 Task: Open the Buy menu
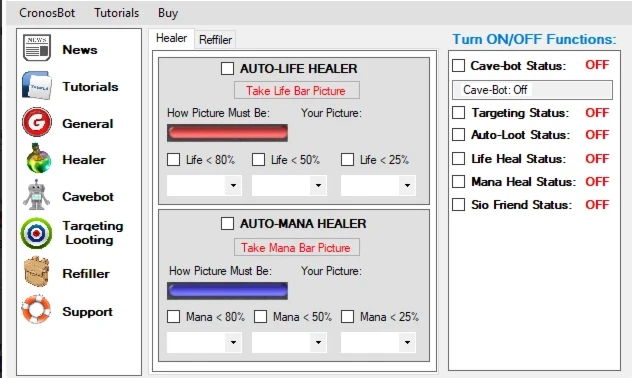tap(168, 13)
